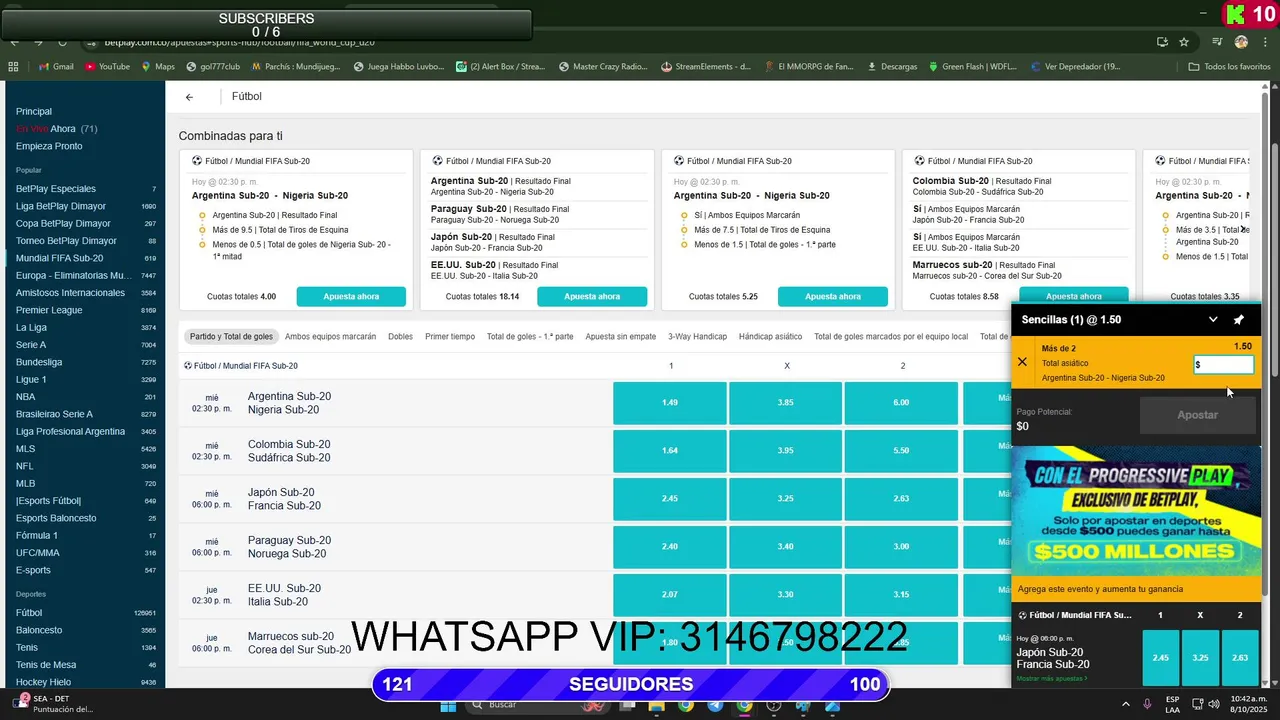Image resolution: width=1280 pixels, height=720 pixels.
Task: Open En Vivo Ahora (71) section
Action: (x=56, y=129)
